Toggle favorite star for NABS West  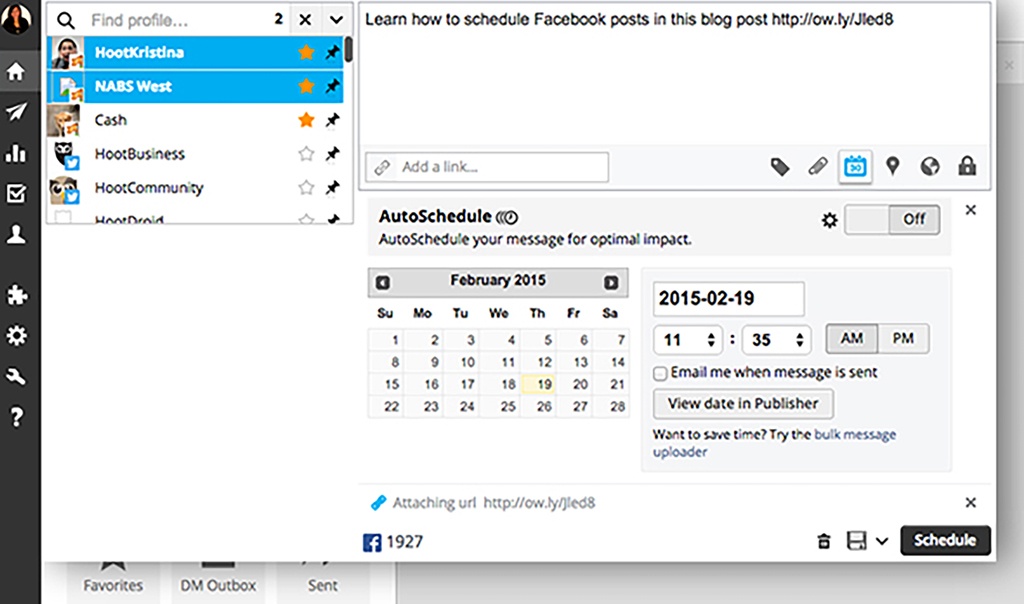tap(306, 86)
